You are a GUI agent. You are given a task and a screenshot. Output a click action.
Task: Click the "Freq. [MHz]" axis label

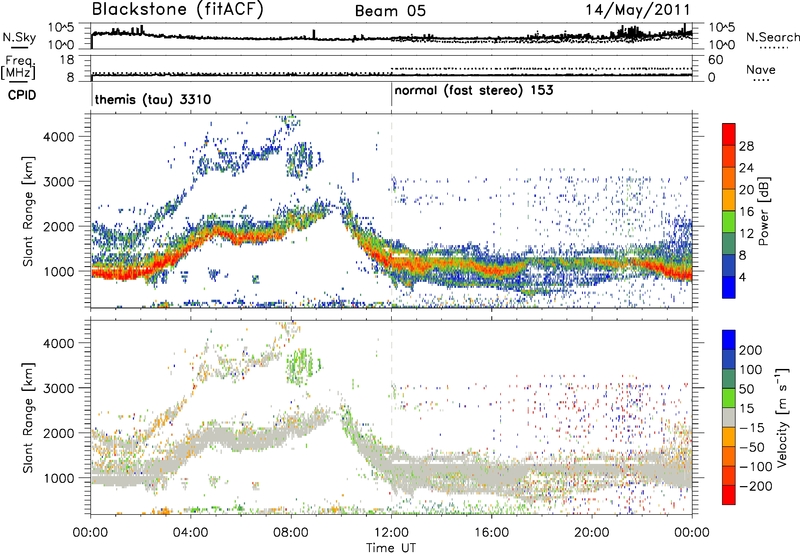(18, 68)
